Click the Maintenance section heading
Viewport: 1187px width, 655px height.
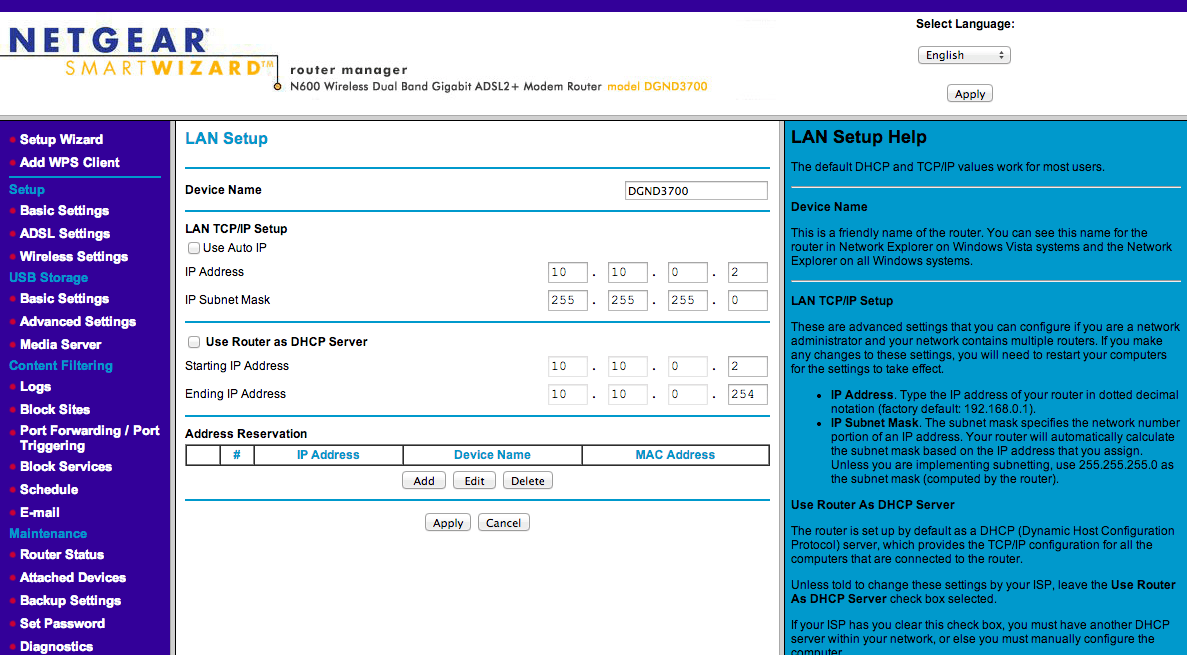(48, 533)
